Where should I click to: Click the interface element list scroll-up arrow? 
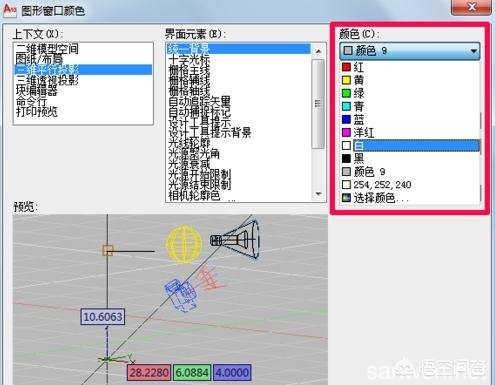(319, 51)
